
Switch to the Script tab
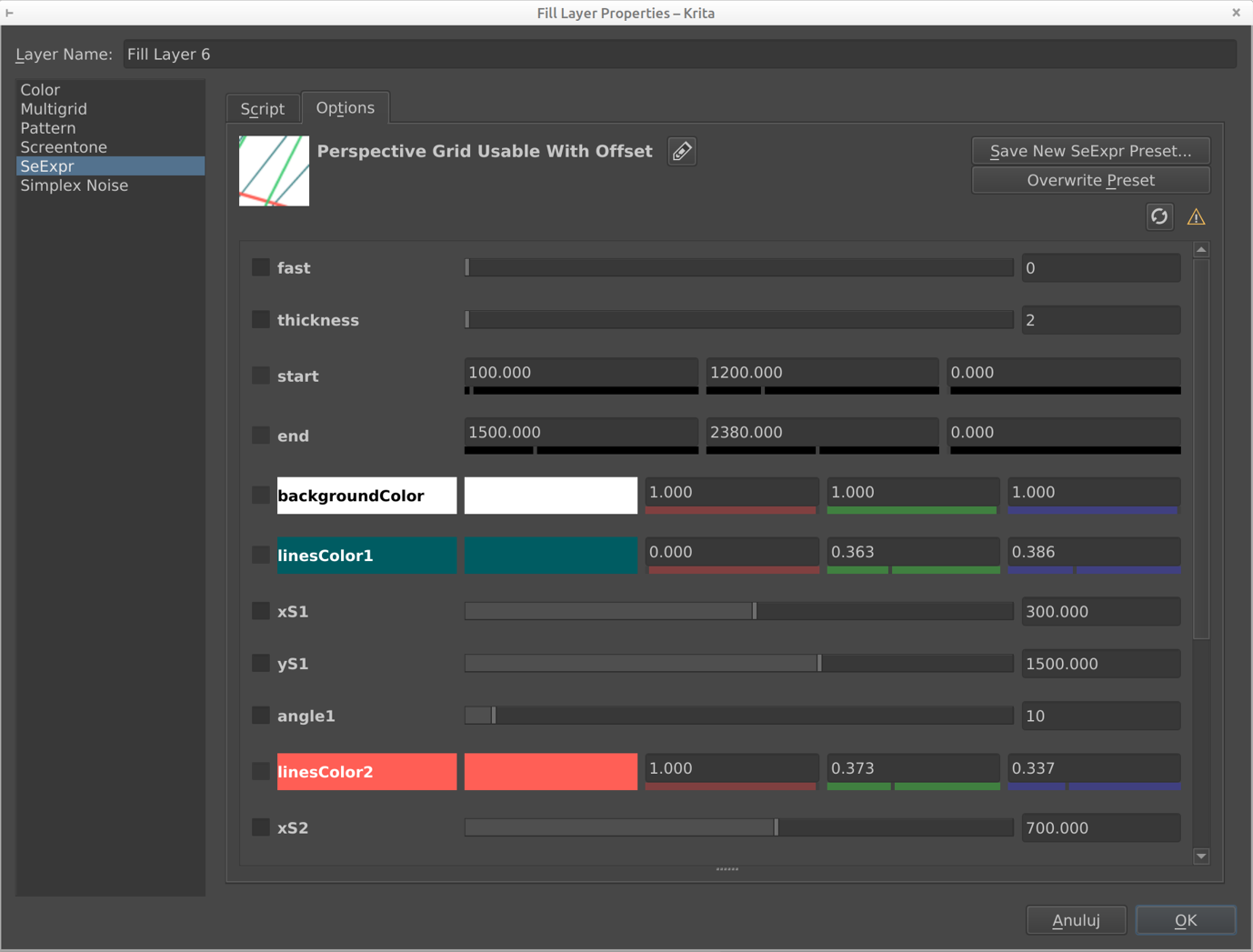pyautogui.click(x=263, y=108)
